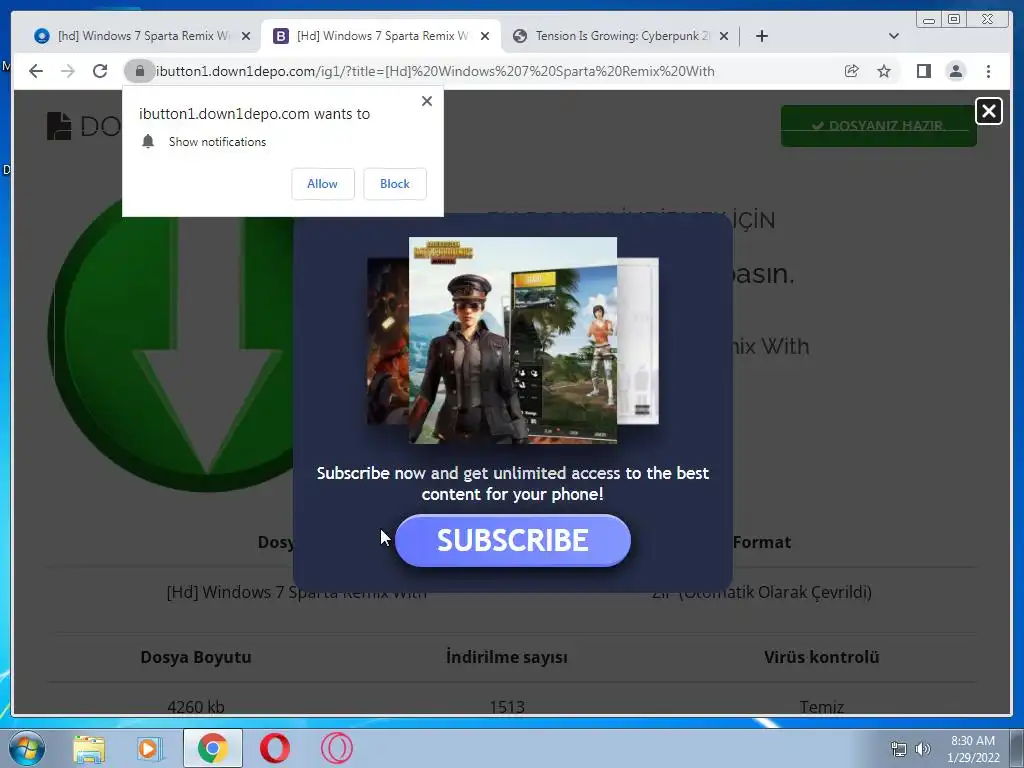
Task: Open the Chrome profile avatar
Action: pos(955,71)
